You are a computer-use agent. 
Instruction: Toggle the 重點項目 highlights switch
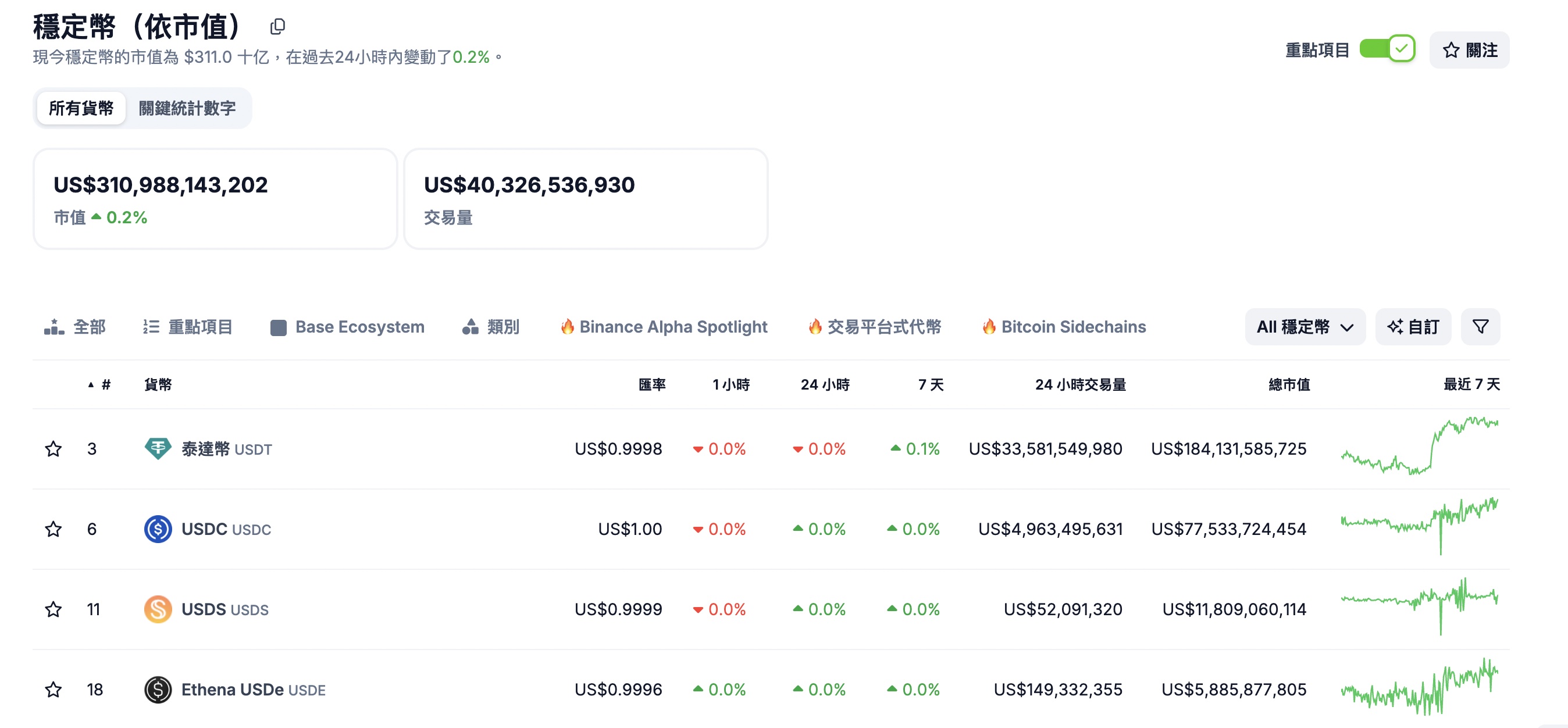pyautogui.click(x=1387, y=49)
